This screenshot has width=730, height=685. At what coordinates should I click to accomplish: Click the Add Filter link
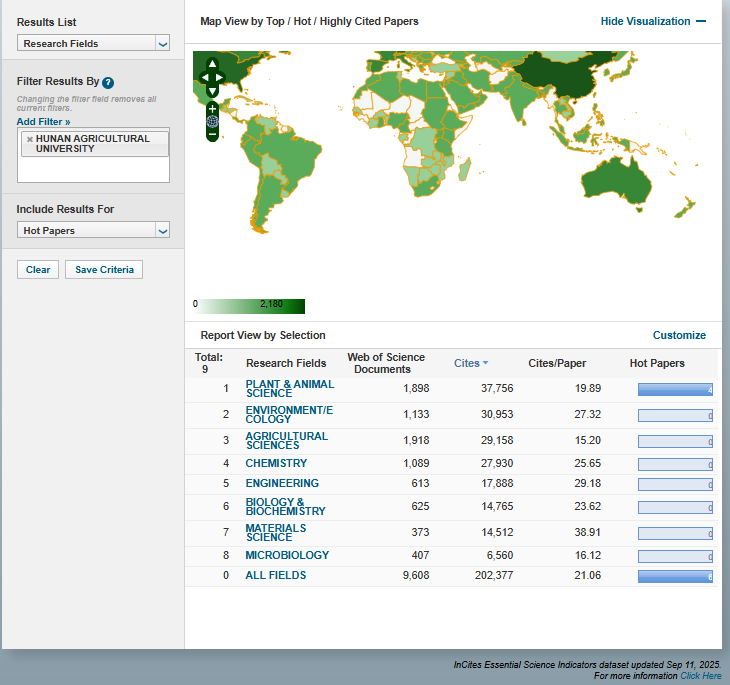point(43,121)
